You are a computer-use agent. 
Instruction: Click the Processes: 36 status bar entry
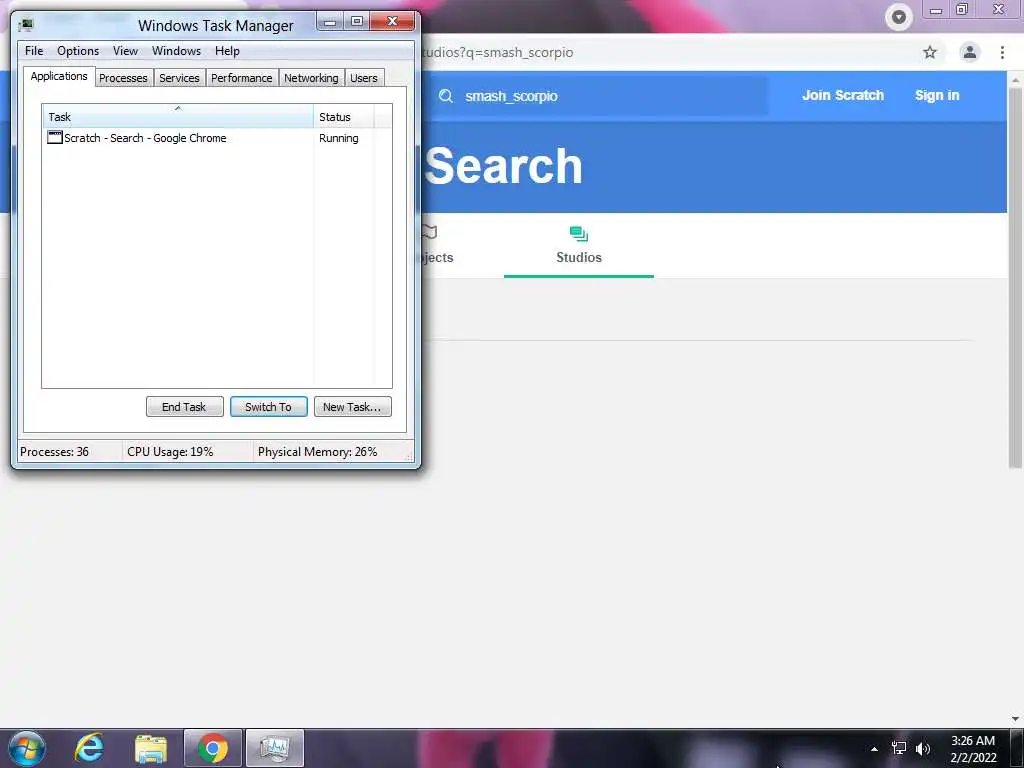point(55,451)
